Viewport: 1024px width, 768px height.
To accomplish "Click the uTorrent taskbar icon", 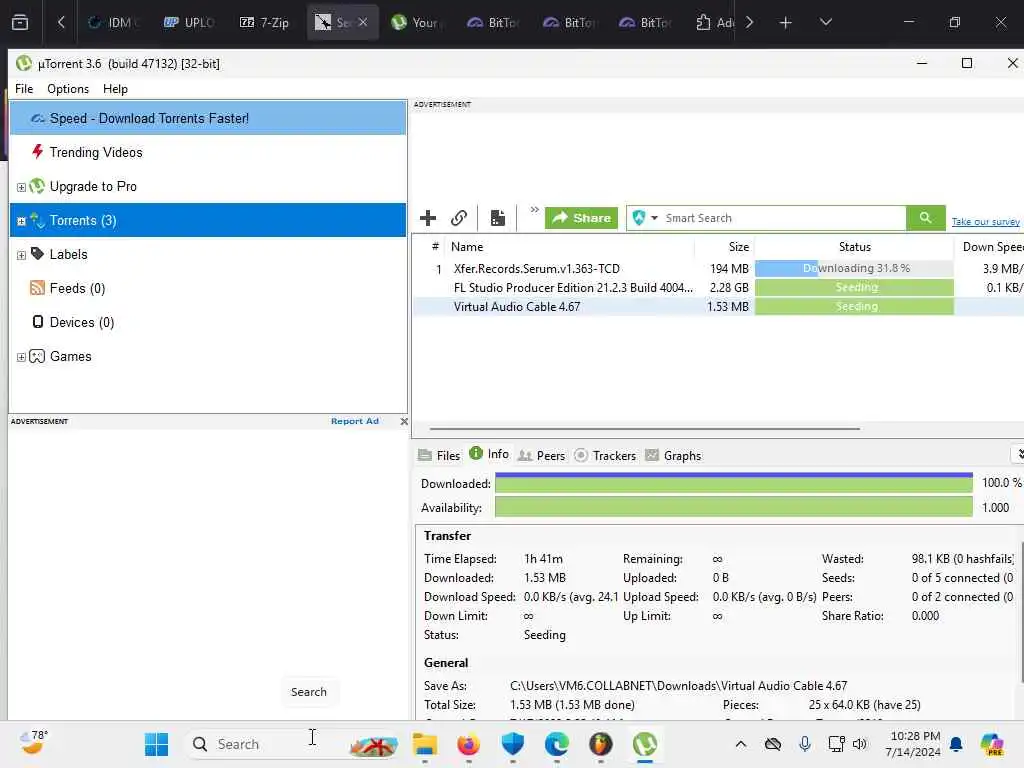I will (645, 744).
